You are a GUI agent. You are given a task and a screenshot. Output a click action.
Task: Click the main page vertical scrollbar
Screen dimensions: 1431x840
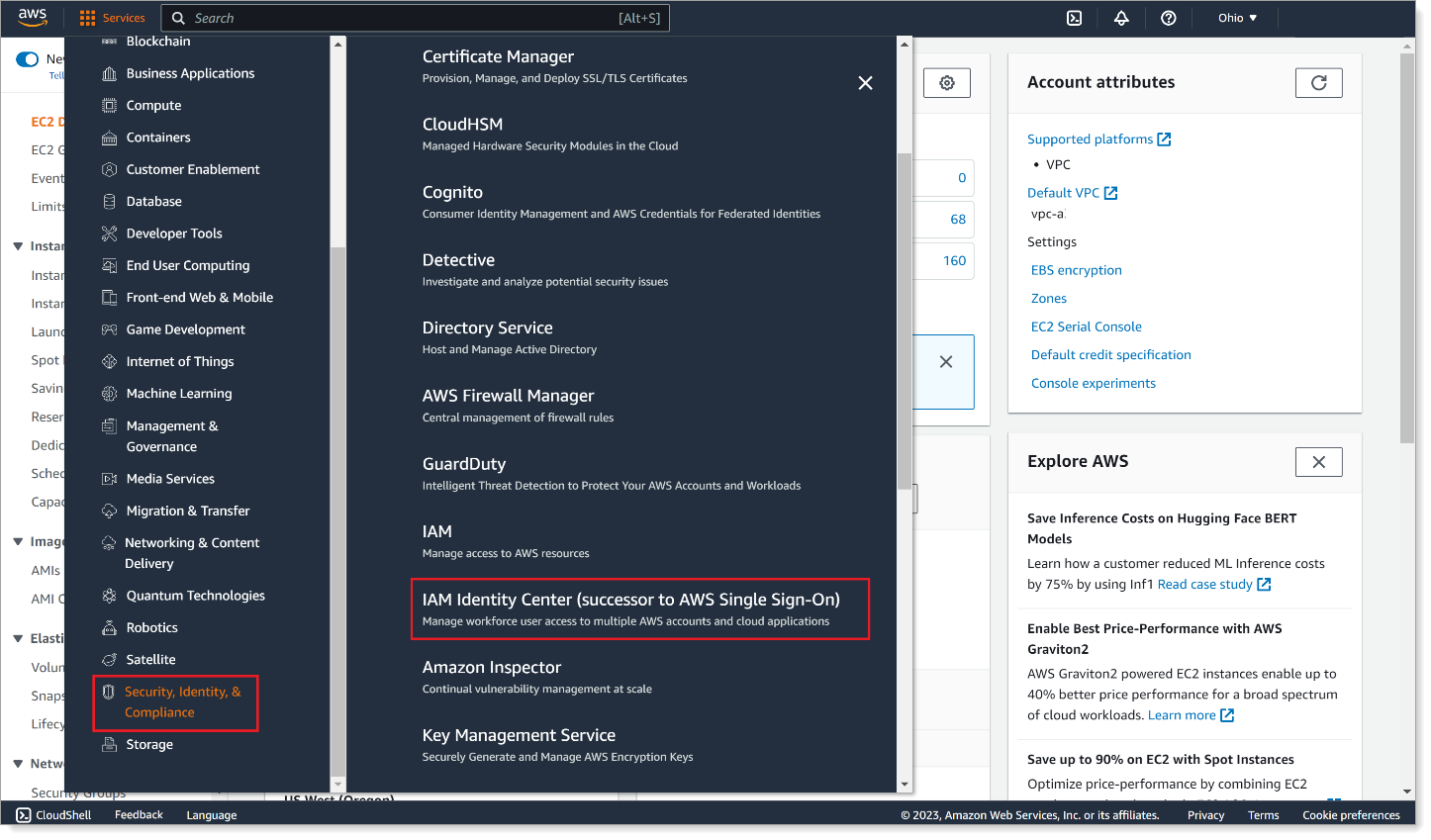[x=1407, y=247]
